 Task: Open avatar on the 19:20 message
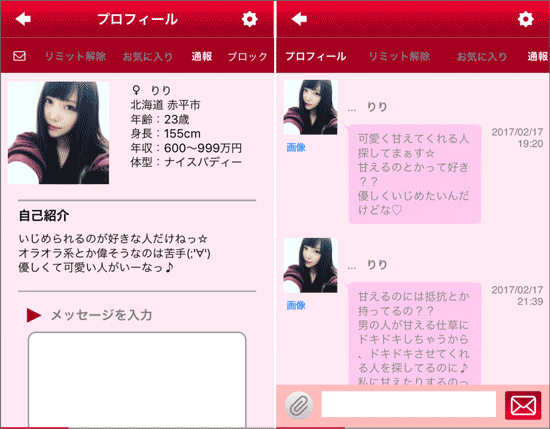[310, 107]
